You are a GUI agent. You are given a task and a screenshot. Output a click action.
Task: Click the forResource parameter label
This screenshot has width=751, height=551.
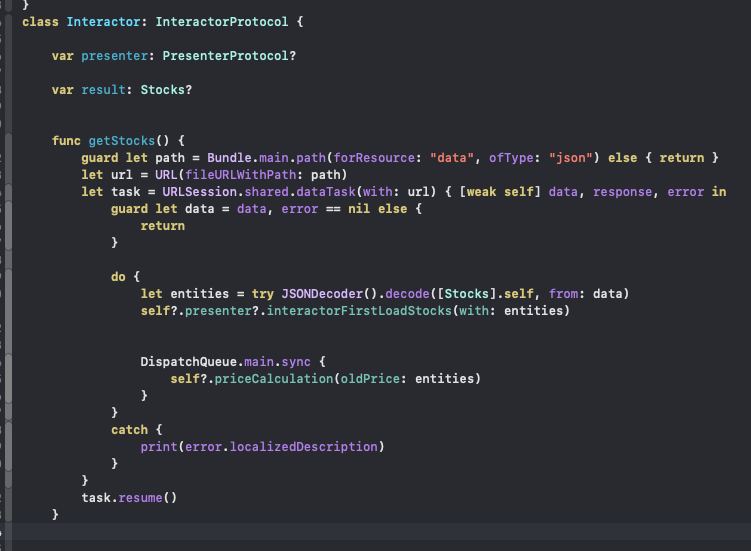(x=374, y=158)
